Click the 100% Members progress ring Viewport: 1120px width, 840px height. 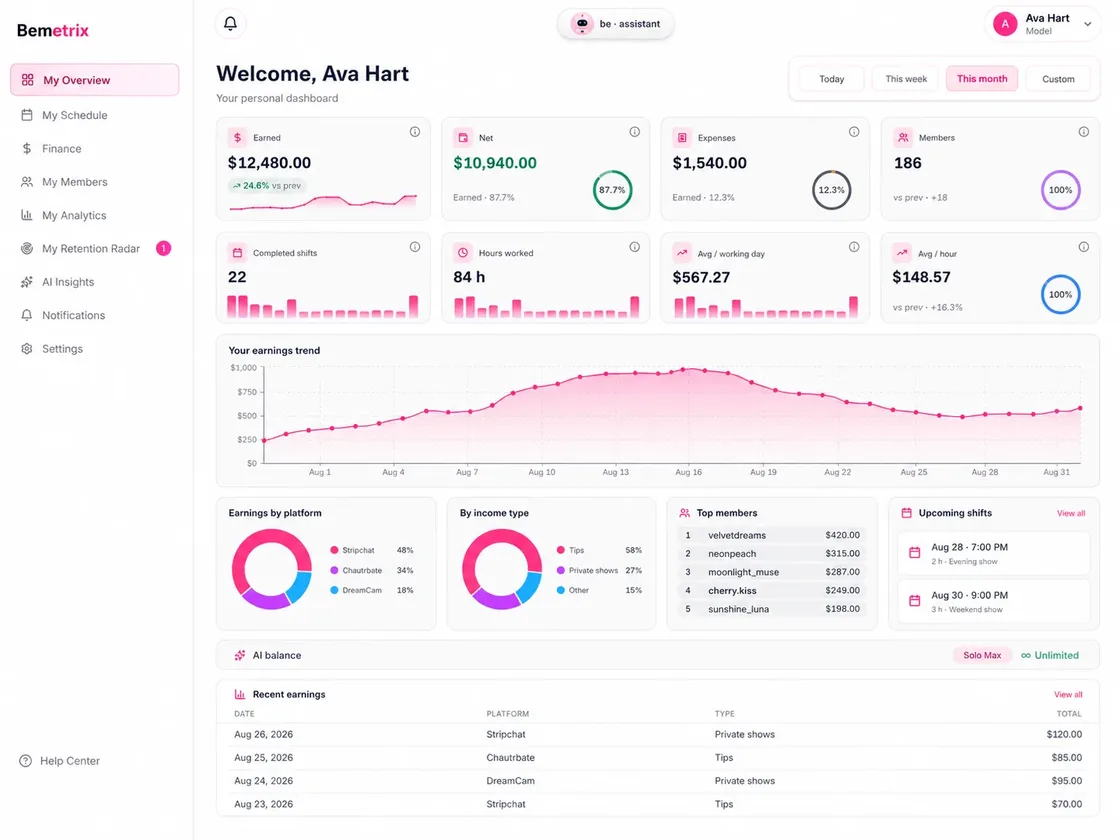click(x=1060, y=190)
